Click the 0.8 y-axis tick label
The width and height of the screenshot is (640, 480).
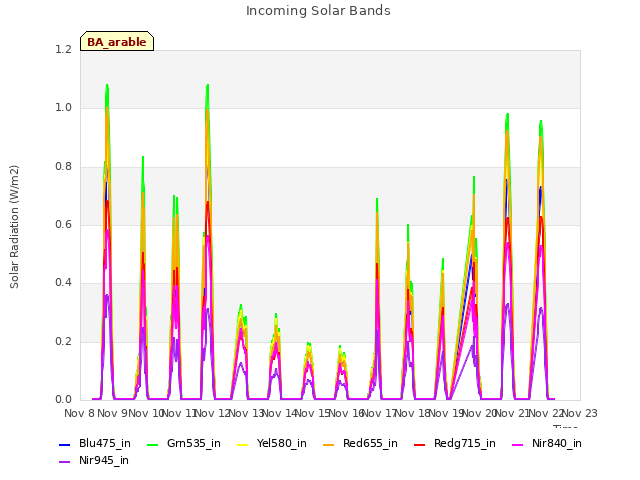[63, 167]
